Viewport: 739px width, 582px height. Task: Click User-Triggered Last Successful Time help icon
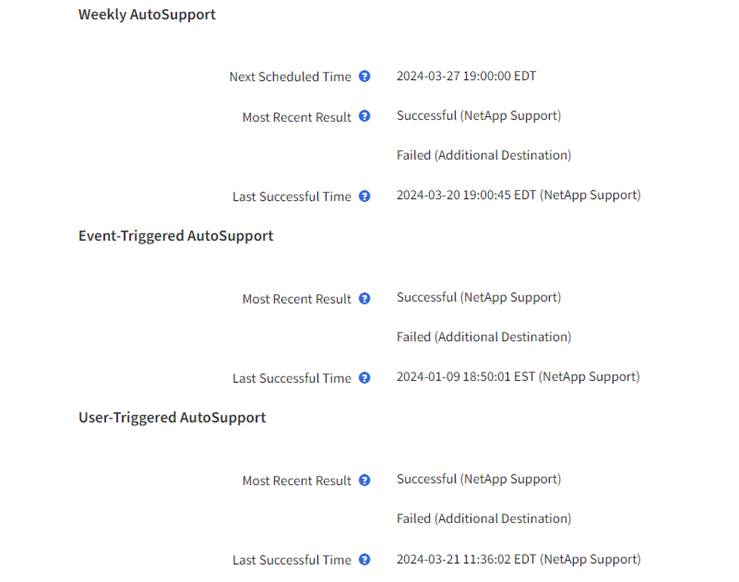click(365, 560)
